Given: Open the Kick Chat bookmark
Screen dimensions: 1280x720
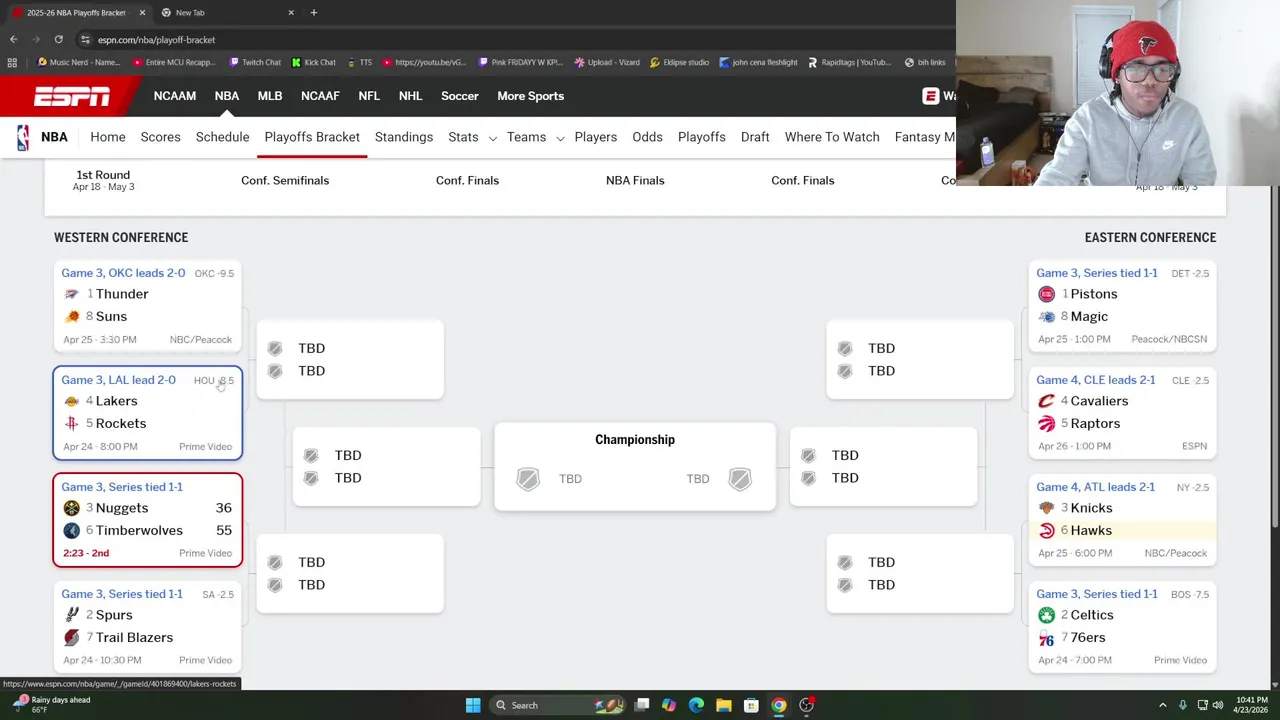Looking at the screenshot, I should tap(314, 62).
